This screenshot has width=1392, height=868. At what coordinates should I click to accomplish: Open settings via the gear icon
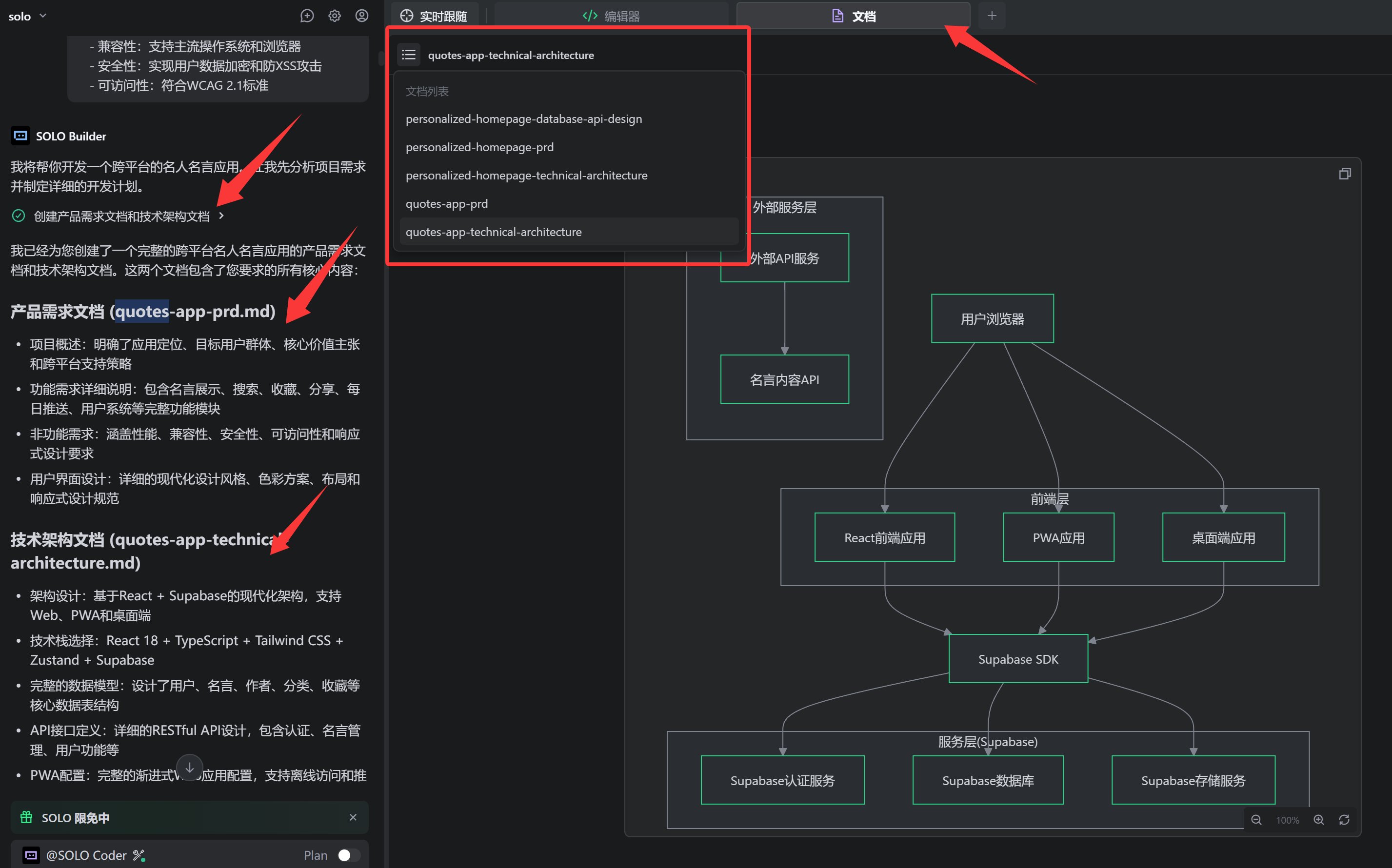[335, 16]
